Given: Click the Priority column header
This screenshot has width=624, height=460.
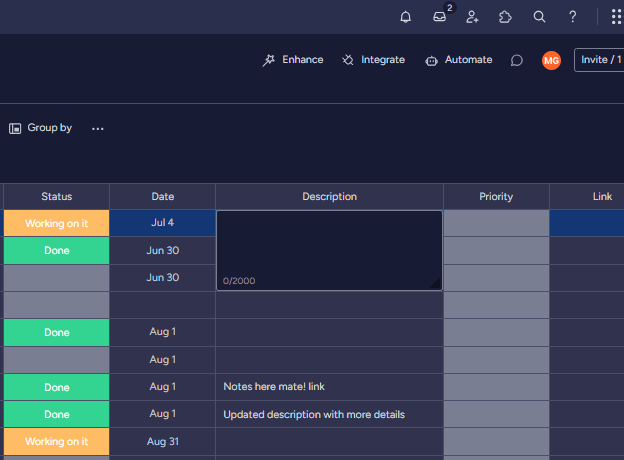Looking at the screenshot, I should tap(496, 197).
